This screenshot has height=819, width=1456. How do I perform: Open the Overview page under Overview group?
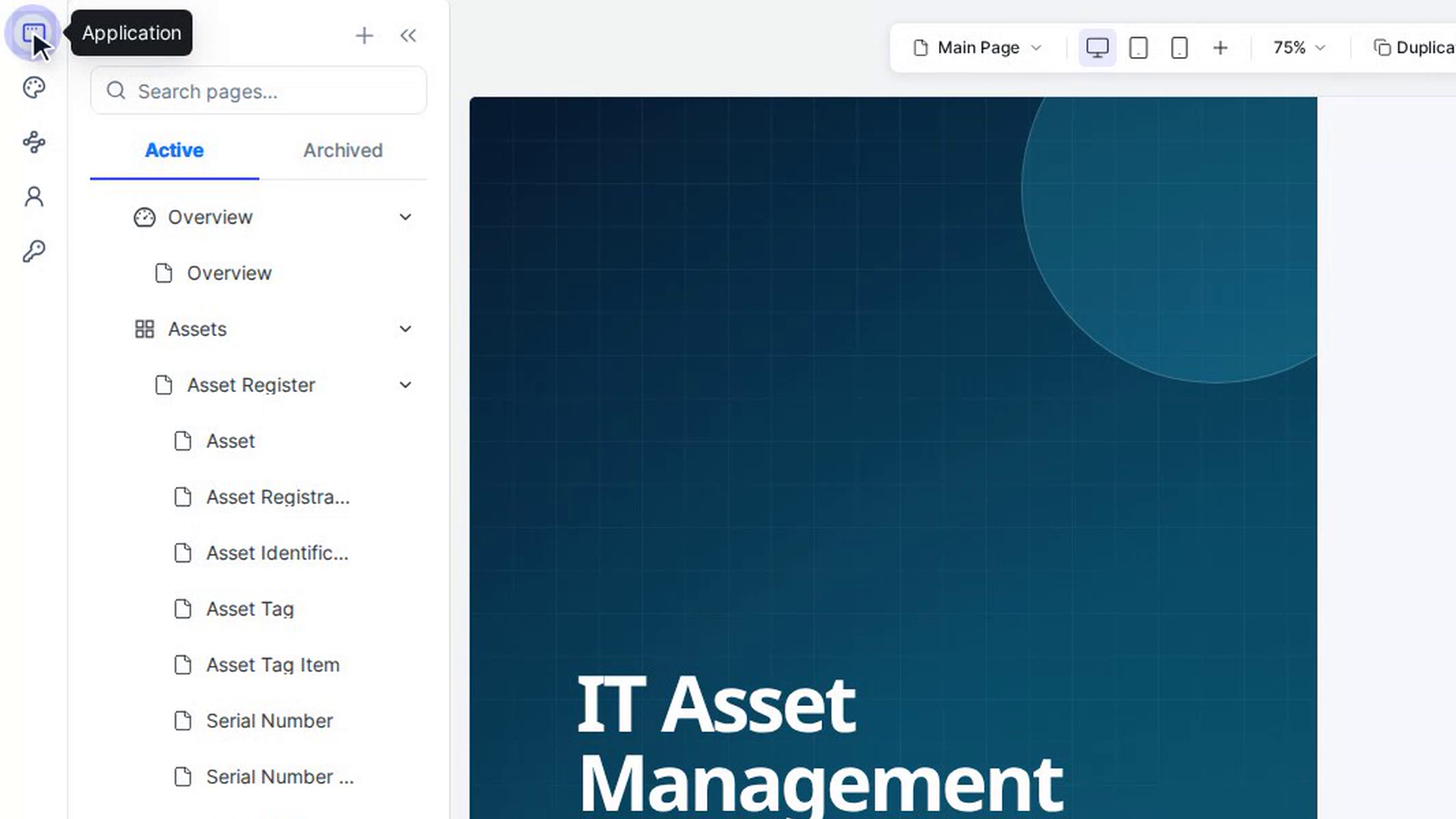tap(229, 273)
